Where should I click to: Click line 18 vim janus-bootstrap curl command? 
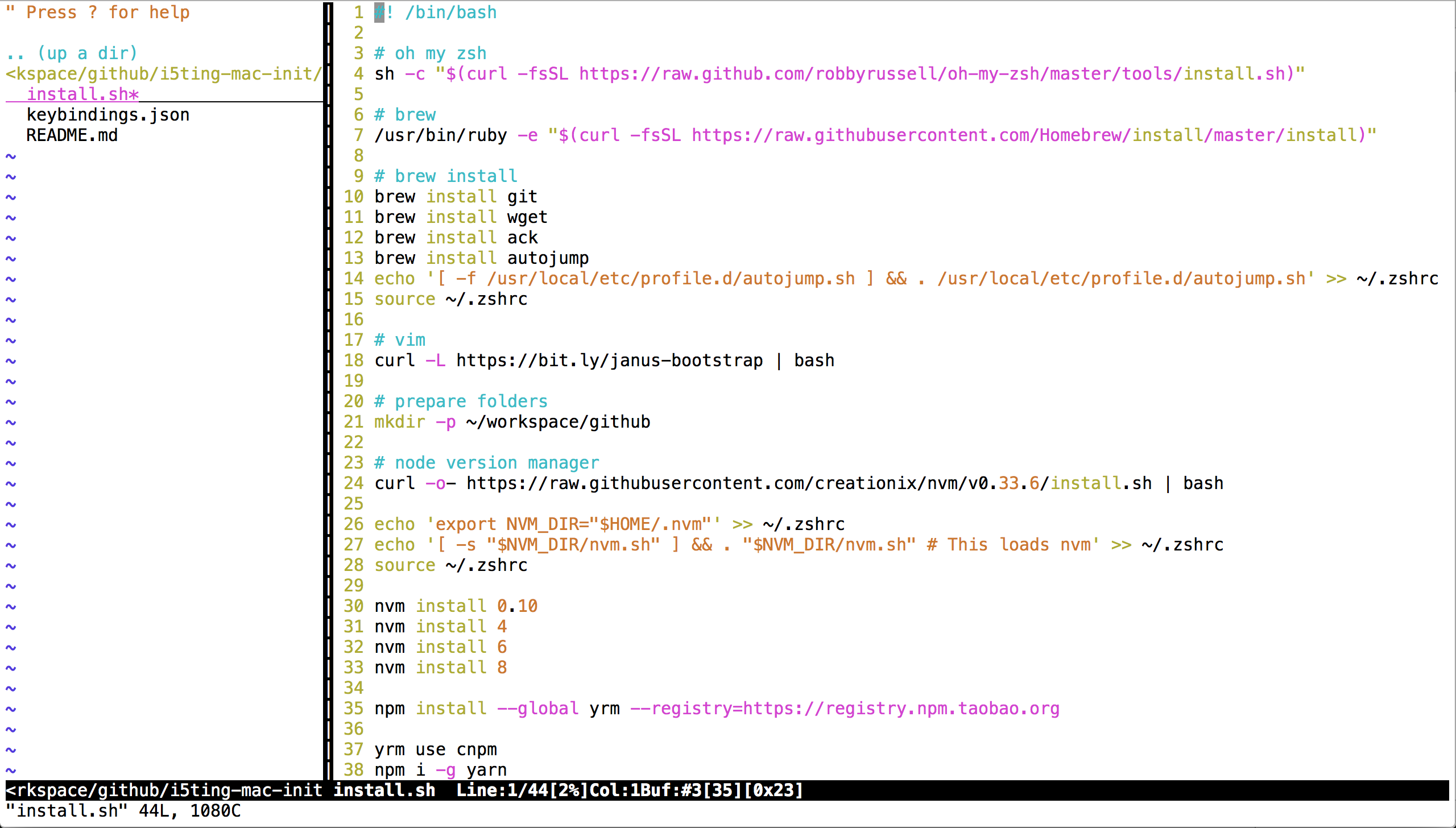604,360
